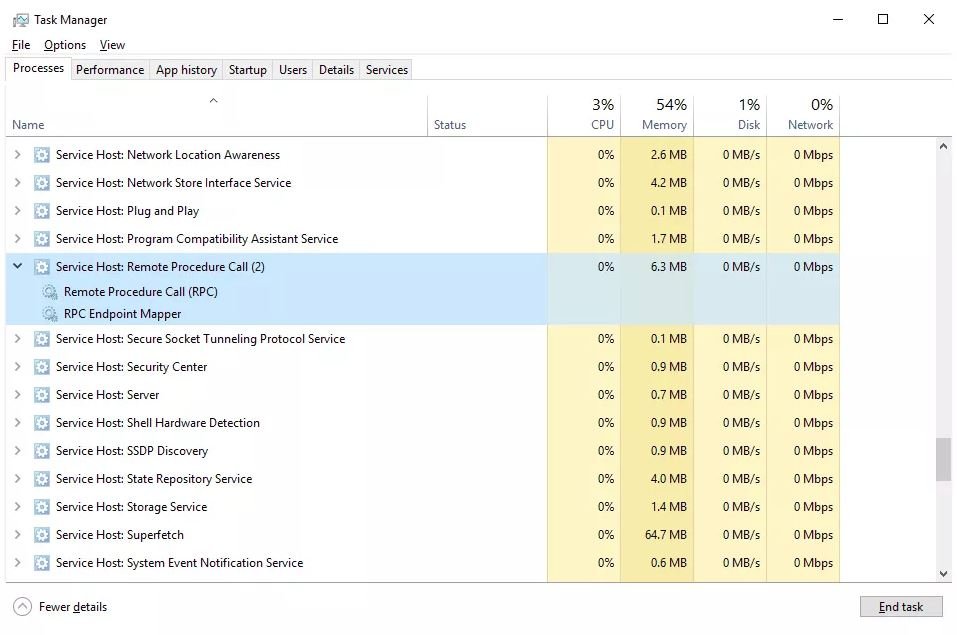This screenshot has width=957, height=635.
Task: Click the vertical scrollbar thumb
Action: pyautogui.click(x=943, y=459)
